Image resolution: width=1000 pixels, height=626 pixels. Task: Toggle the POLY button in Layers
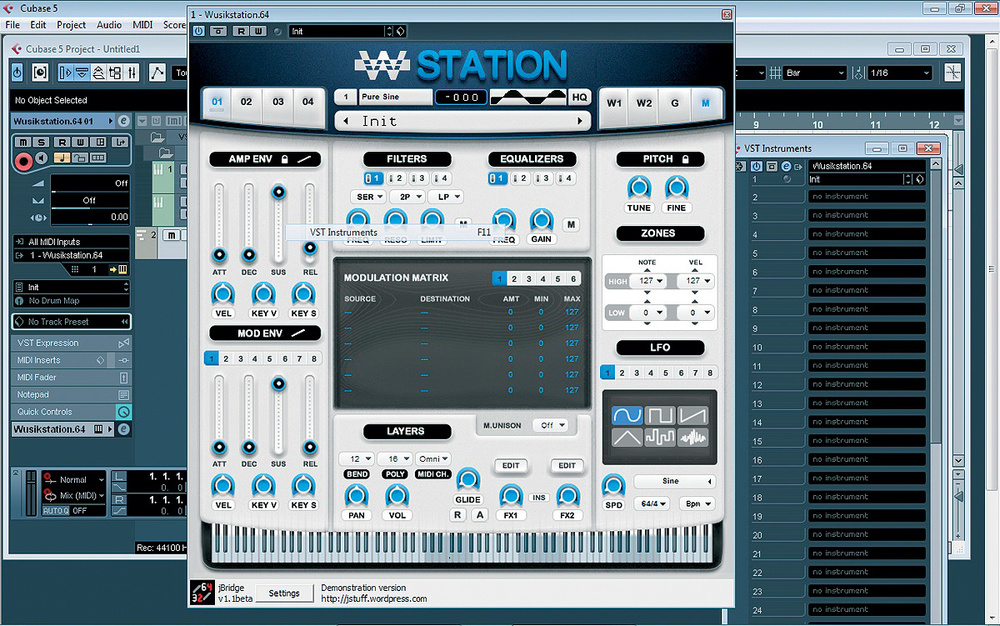pos(395,474)
